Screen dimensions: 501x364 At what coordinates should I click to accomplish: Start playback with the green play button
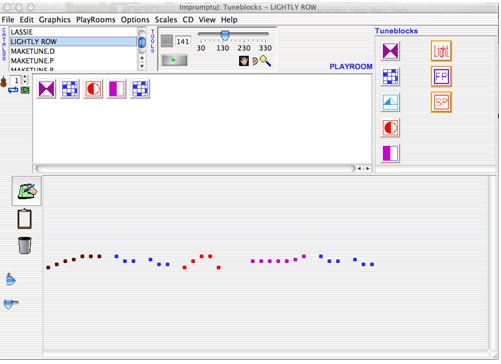(174, 60)
